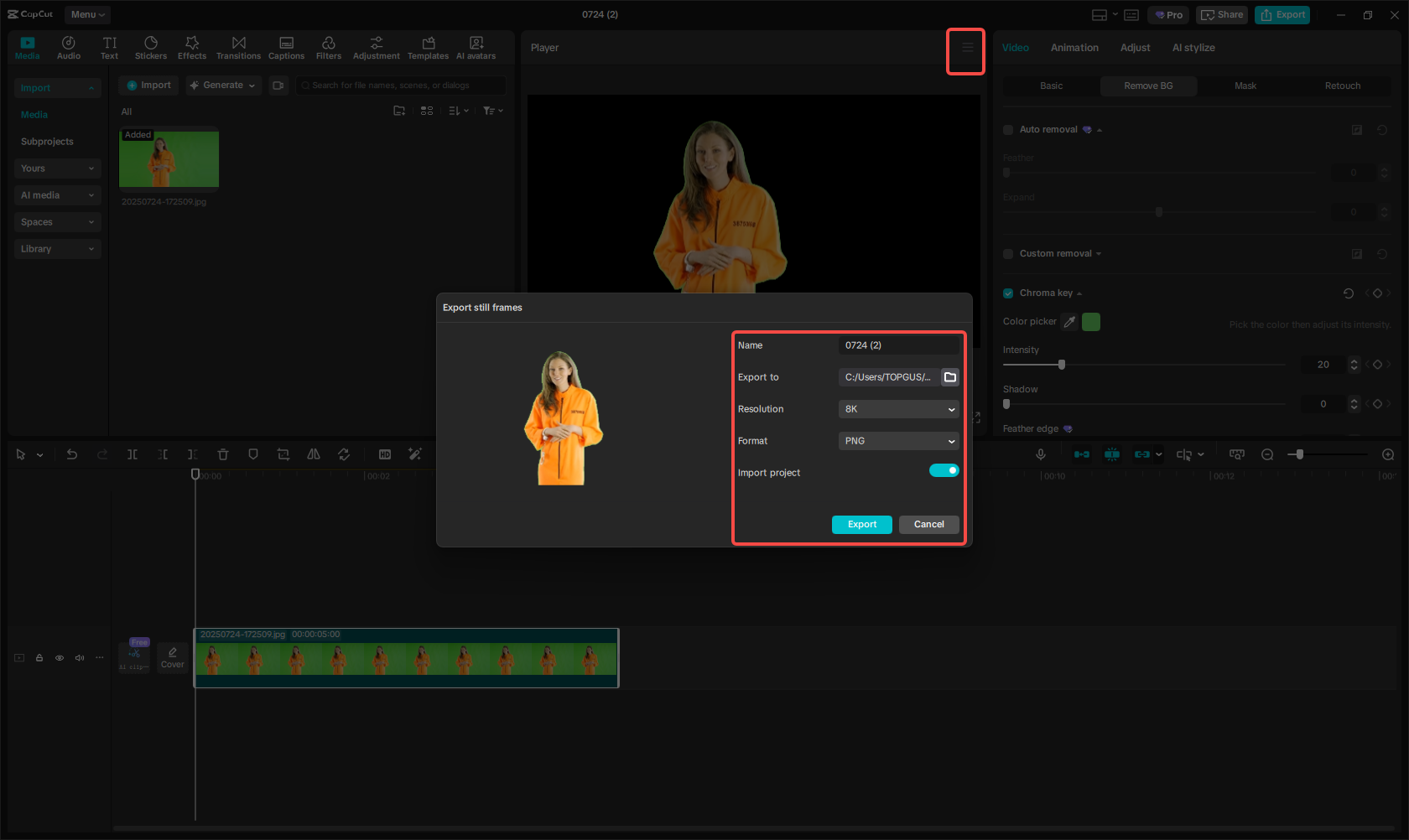Click the Cancel button

[928, 524]
